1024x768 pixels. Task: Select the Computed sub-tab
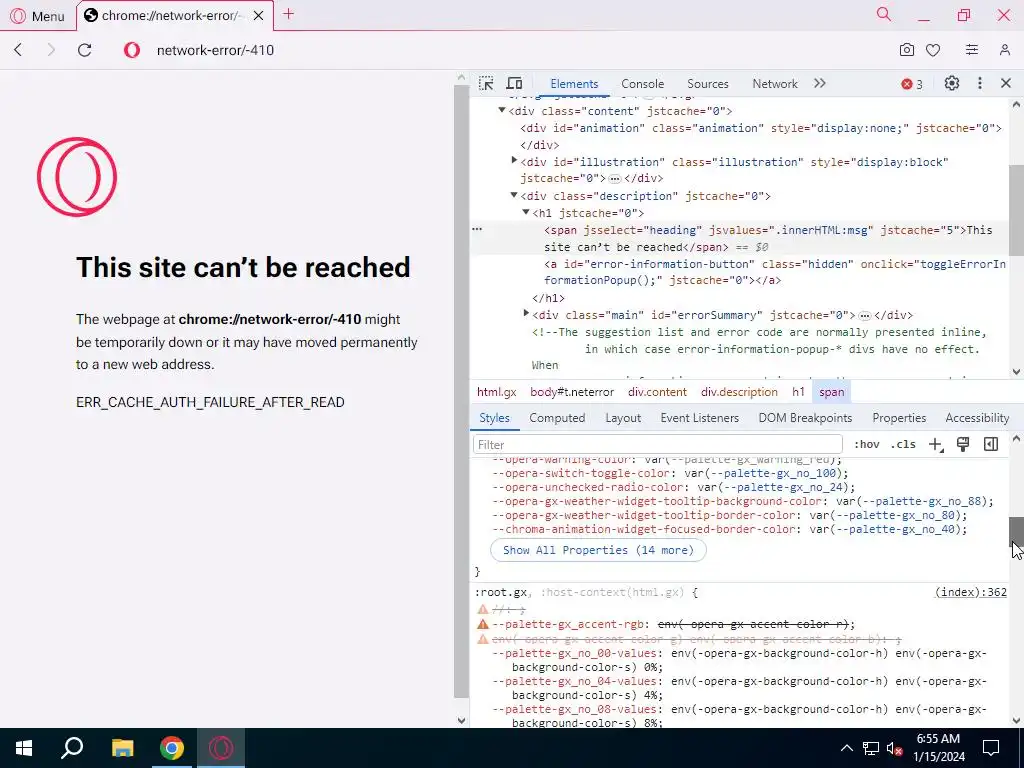click(x=557, y=418)
